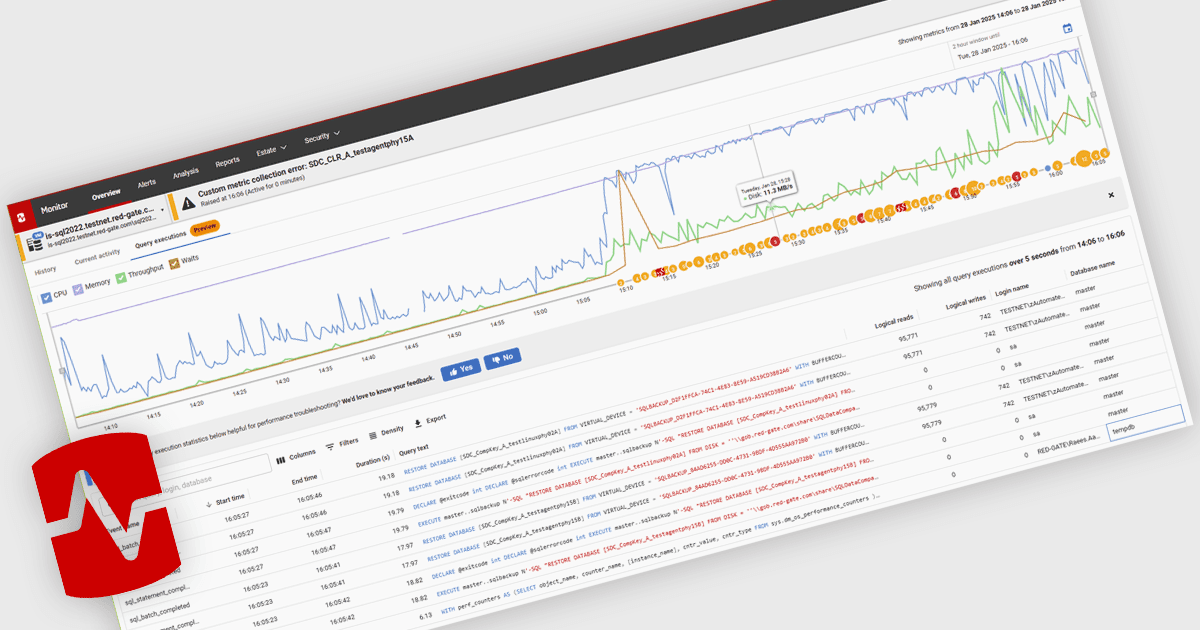Click the Redgate logo in navbar
1200x630 pixels.
click(20, 217)
